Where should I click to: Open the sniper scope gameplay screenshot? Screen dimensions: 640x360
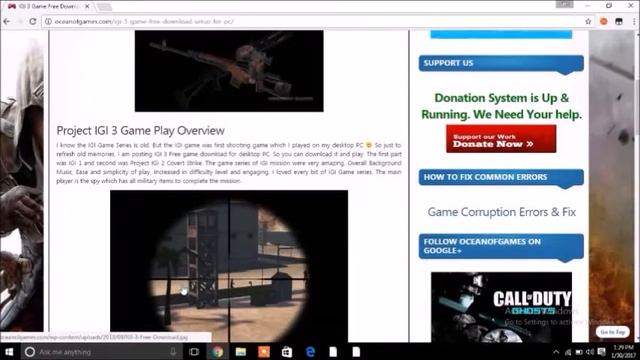[229, 266]
